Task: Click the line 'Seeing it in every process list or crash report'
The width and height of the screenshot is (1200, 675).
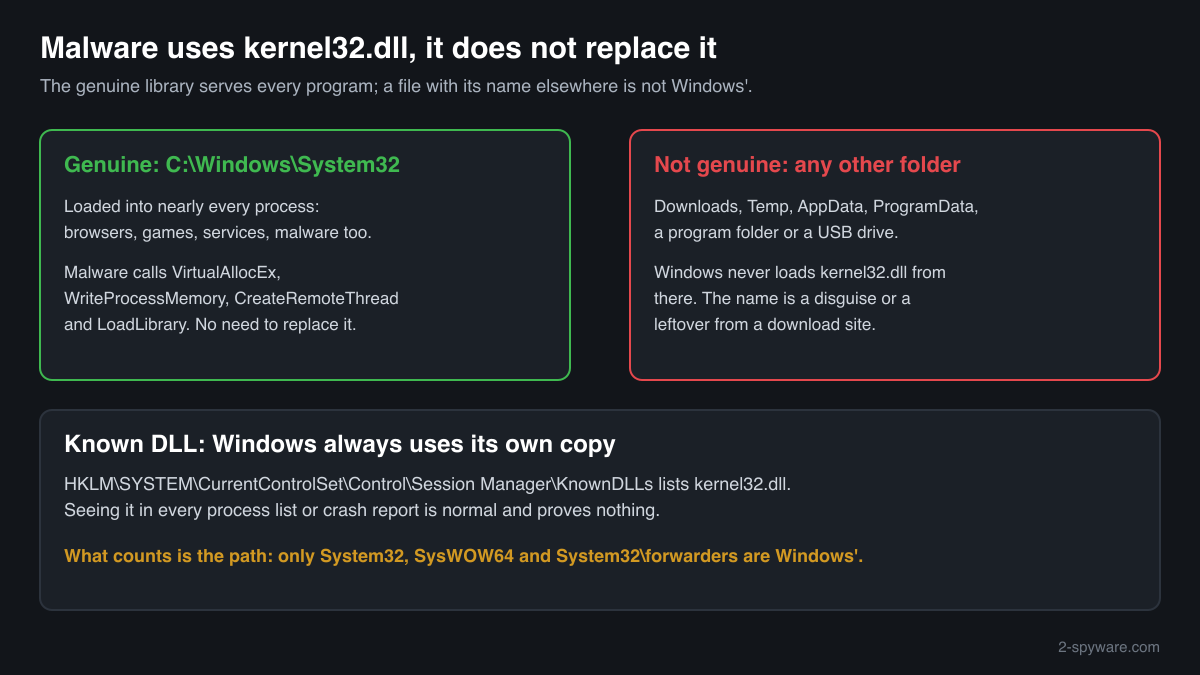Action: 362,511
